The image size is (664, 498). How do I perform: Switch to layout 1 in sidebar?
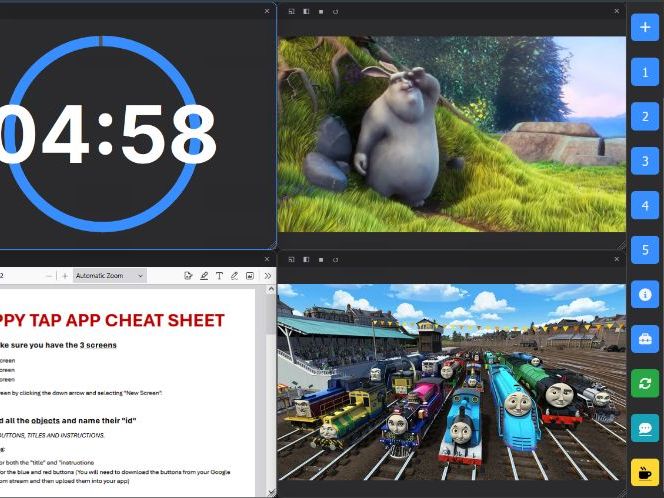coord(644,72)
